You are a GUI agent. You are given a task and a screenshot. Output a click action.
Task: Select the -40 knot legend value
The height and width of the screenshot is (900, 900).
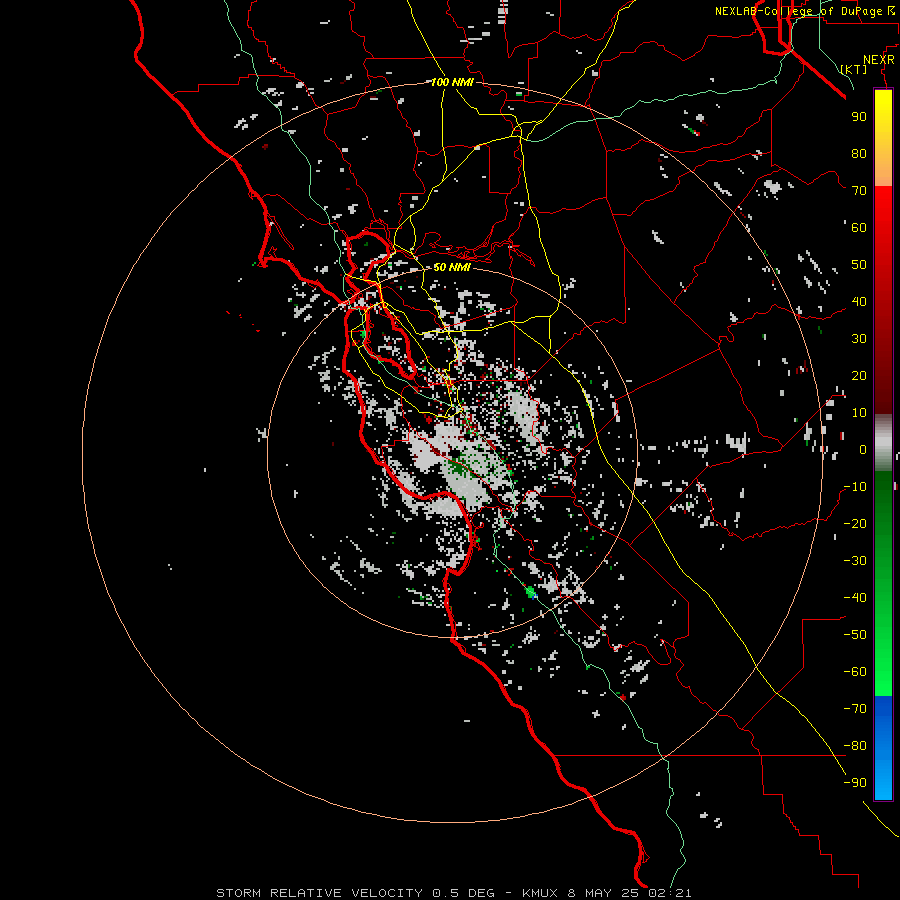click(x=855, y=598)
